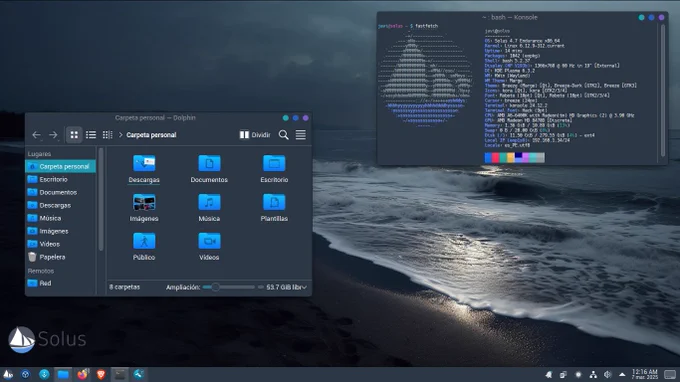Click the Ampliación zoom slider handle
Viewport: 680px width, 382px height.
pyautogui.click(x=215, y=287)
